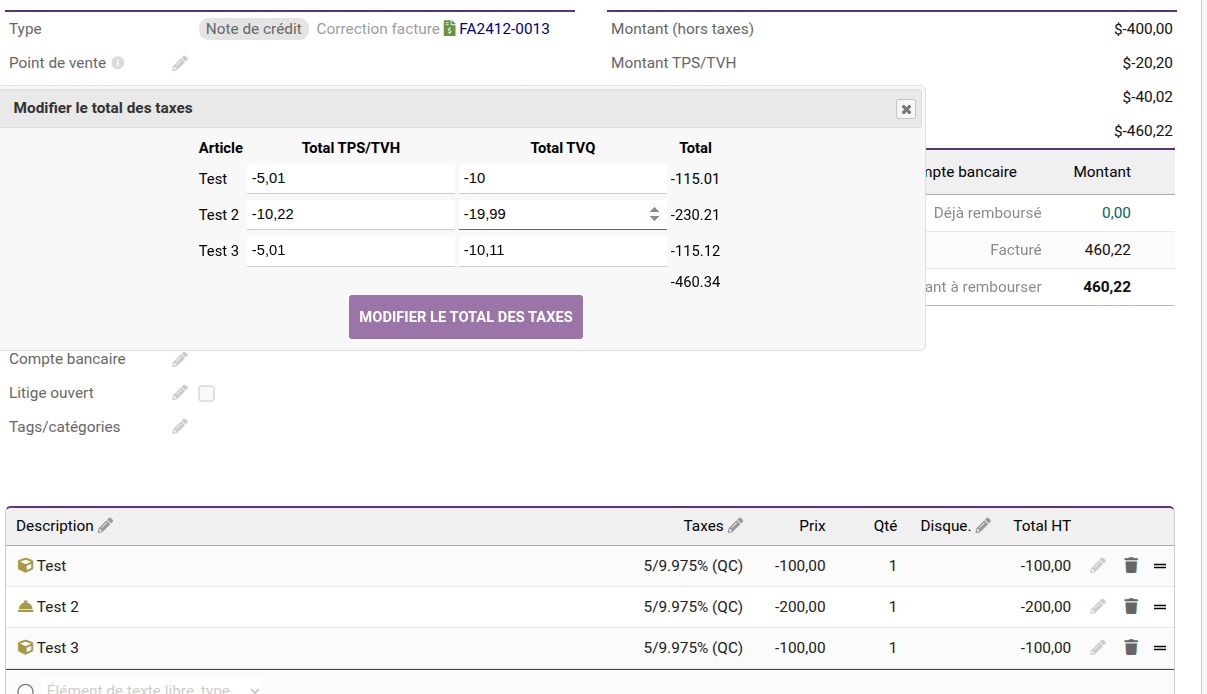
Task: Click the info icon next to Point de vente
Action: click(118, 63)
